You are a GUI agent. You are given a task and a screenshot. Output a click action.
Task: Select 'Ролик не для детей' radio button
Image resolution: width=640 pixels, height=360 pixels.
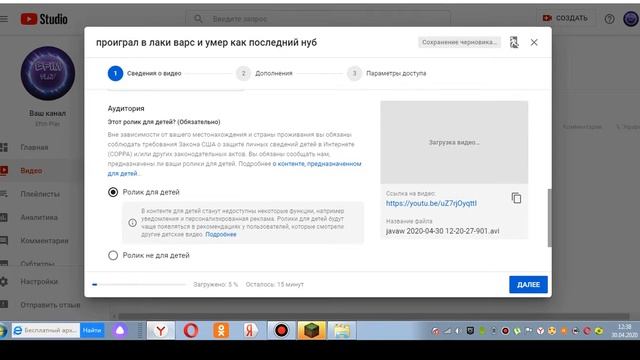[113, 256]
